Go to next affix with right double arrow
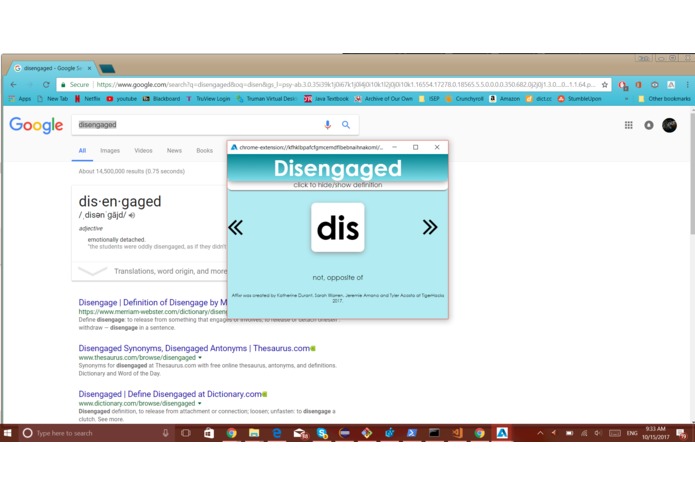Image resolution: width=695 pixels, height=494 pixels. click(x=429, y=227)
